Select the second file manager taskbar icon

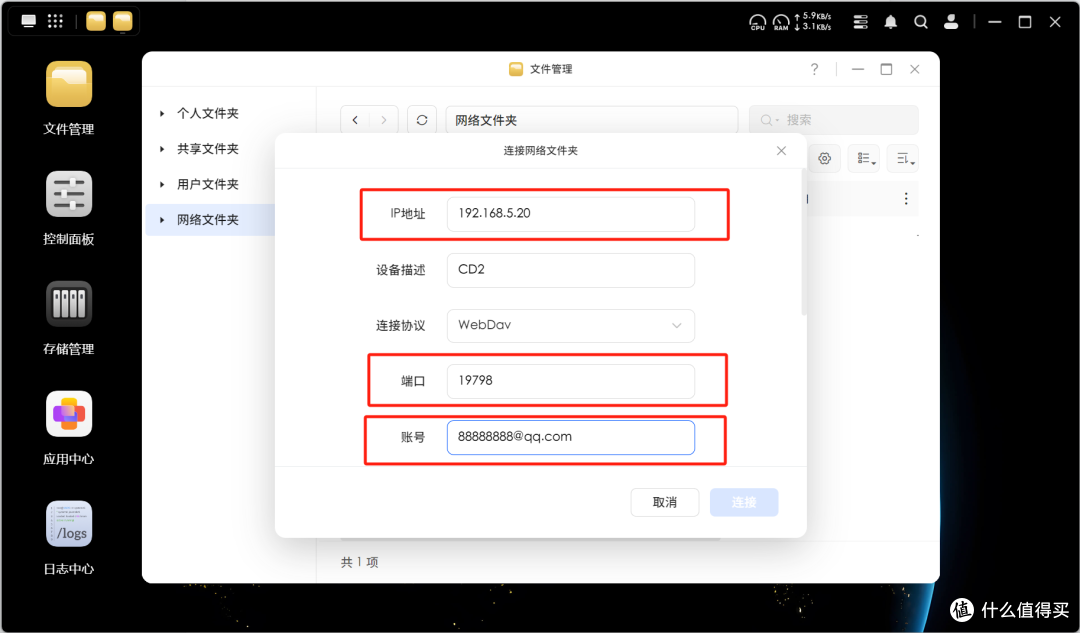pyautogui.click(x=123, y=21)
